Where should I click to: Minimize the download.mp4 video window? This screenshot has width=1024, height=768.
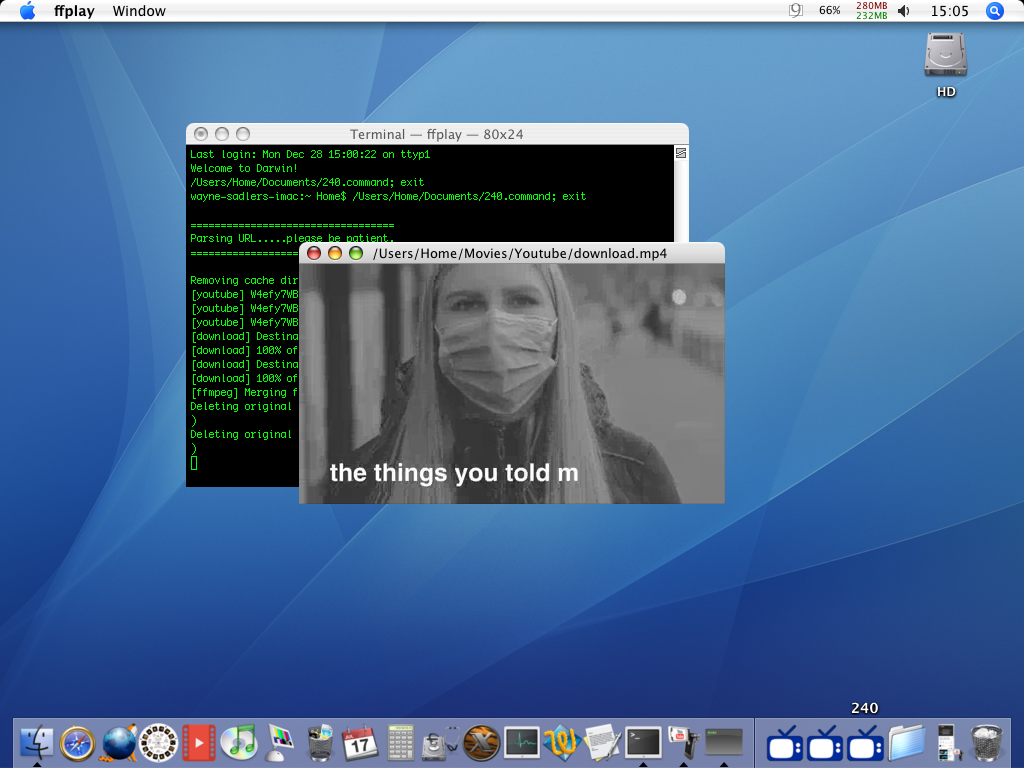(335, 253)
